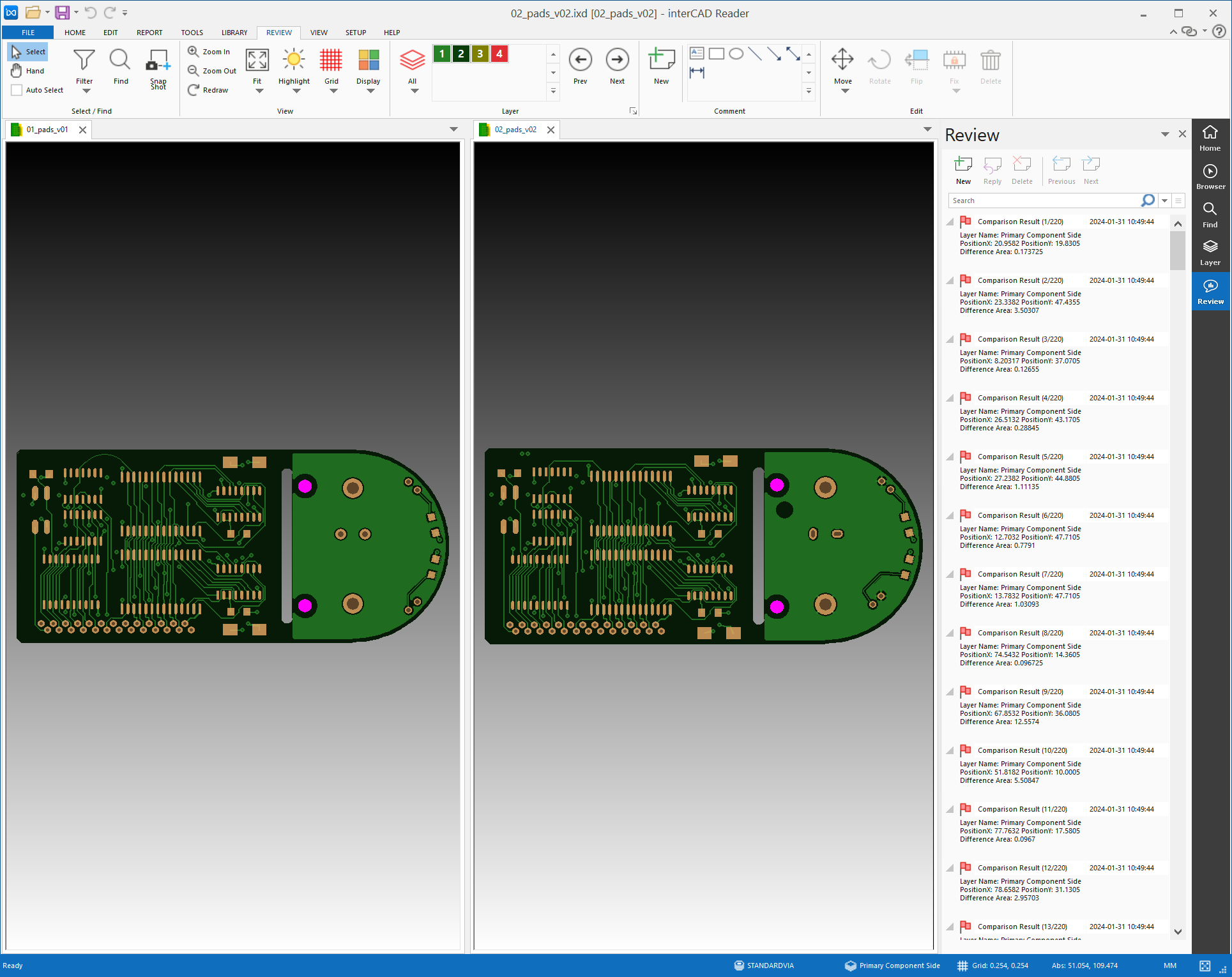Open the TOOLS ribbon tab
The height and width of the screenshot is (977, 1232).
tap(192, 33)
